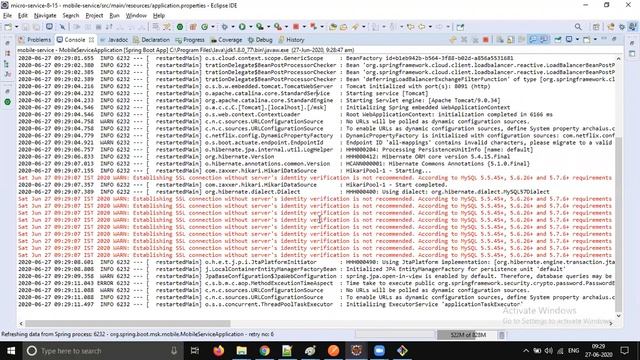Open the Navigate menu

click(x=45, y=16)
